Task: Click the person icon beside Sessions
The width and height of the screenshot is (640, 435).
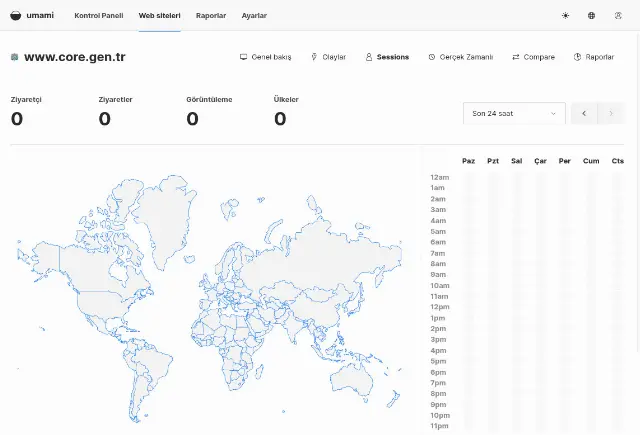Action: 369,57
